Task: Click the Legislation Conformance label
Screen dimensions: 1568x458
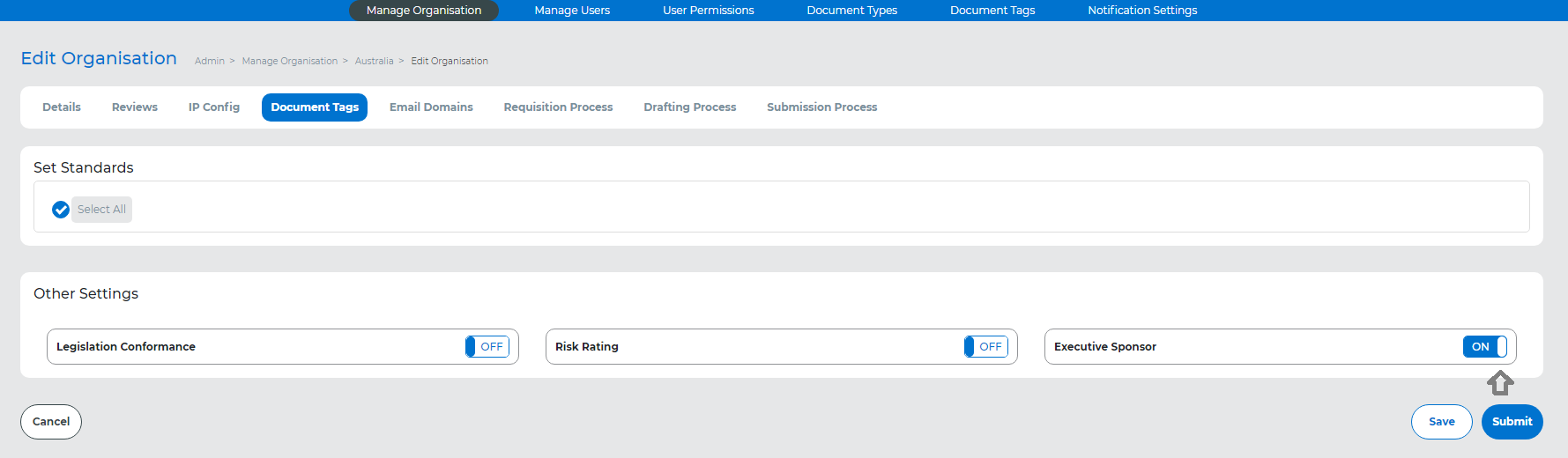Action: pos(126,347)
